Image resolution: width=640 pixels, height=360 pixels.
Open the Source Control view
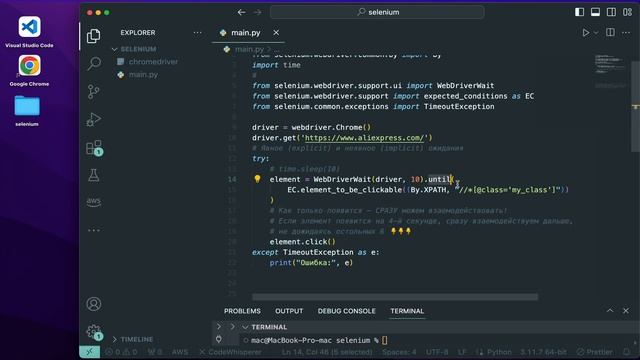93,91
